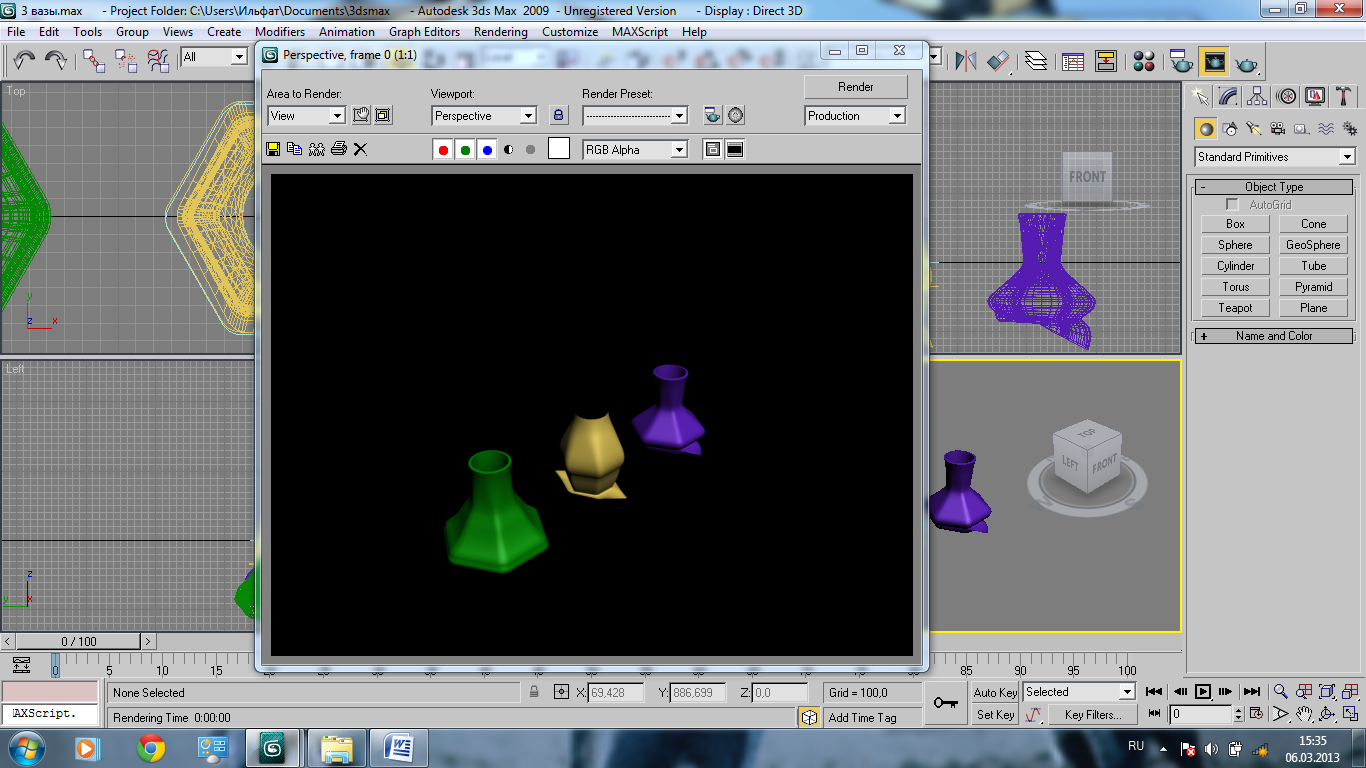
Task: Select the Cameras category icon
Action: [x=1278, y=128]
